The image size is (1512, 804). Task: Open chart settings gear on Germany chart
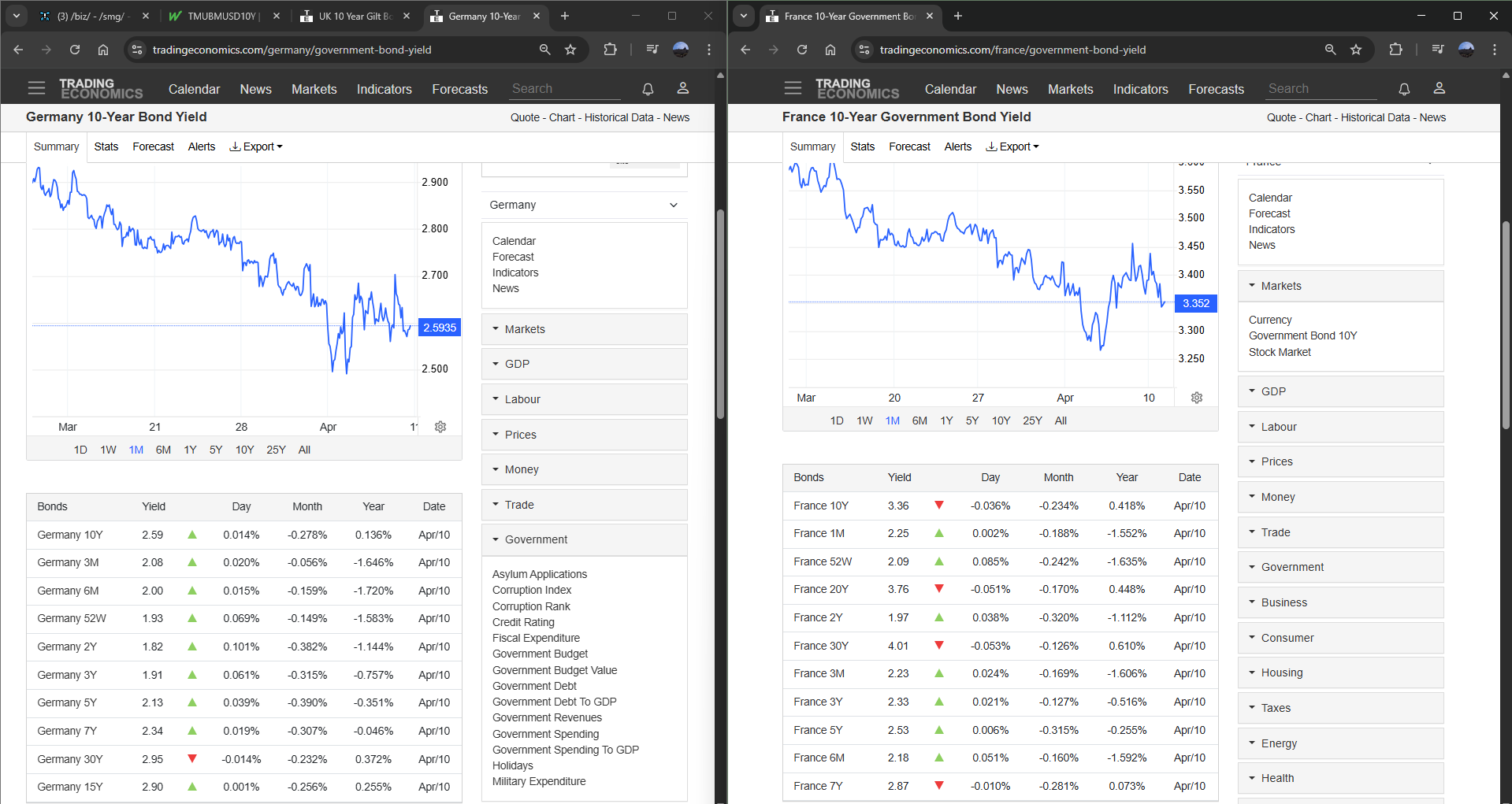(x=440, y=427)
